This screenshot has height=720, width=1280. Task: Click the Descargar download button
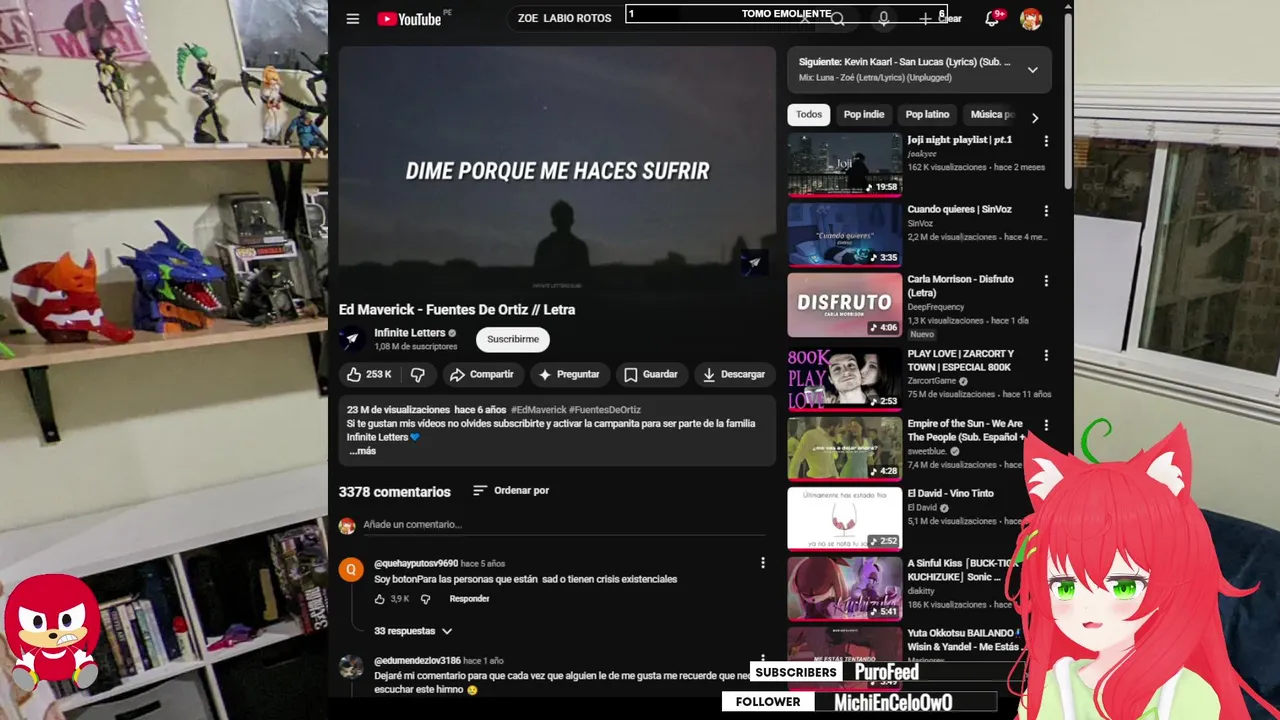point(734,374)
